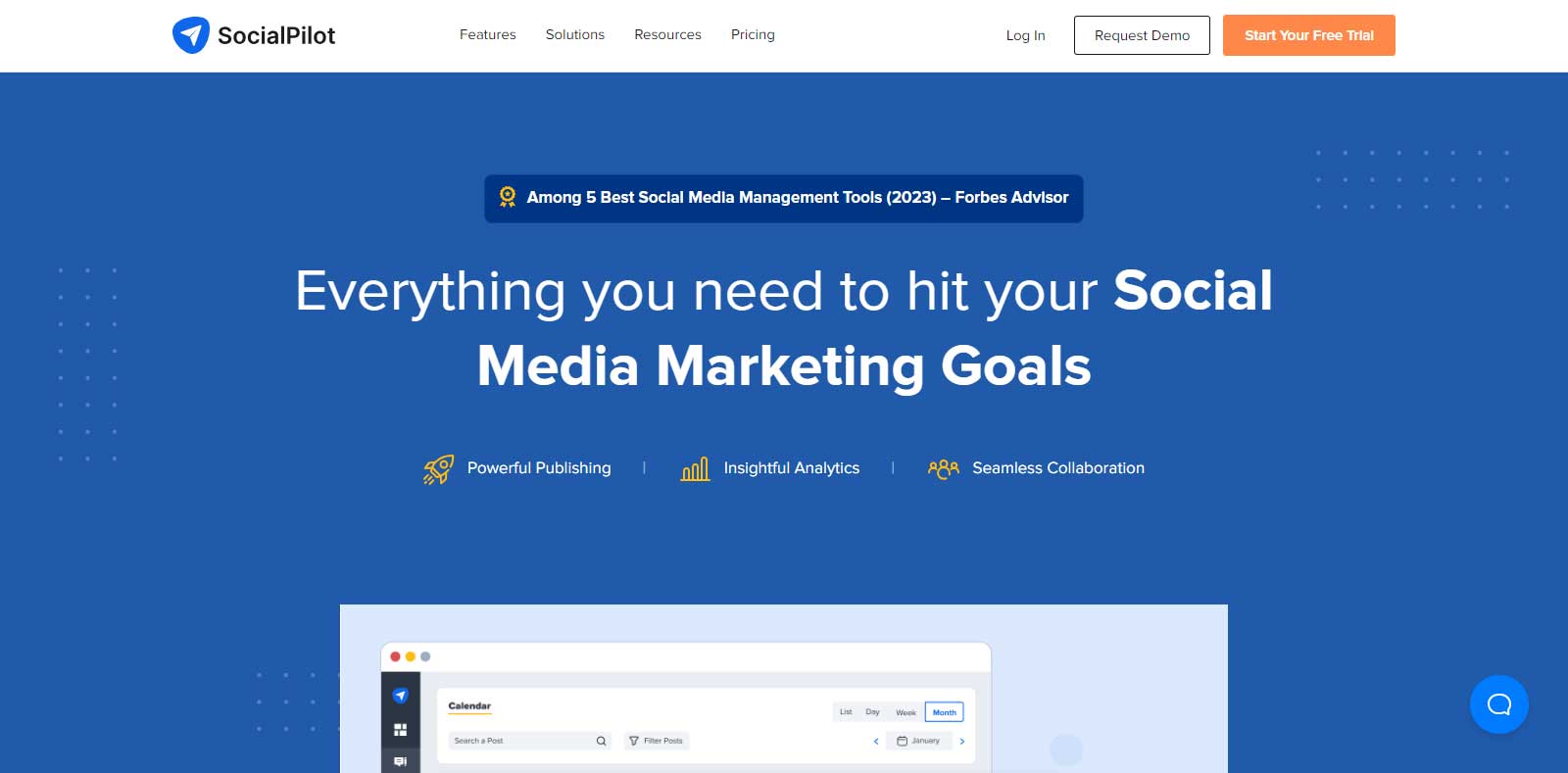Image resolution: width=1568 pixels, height=773 pixels.
Task: Click the Filter Posts button
Action: 657,741
